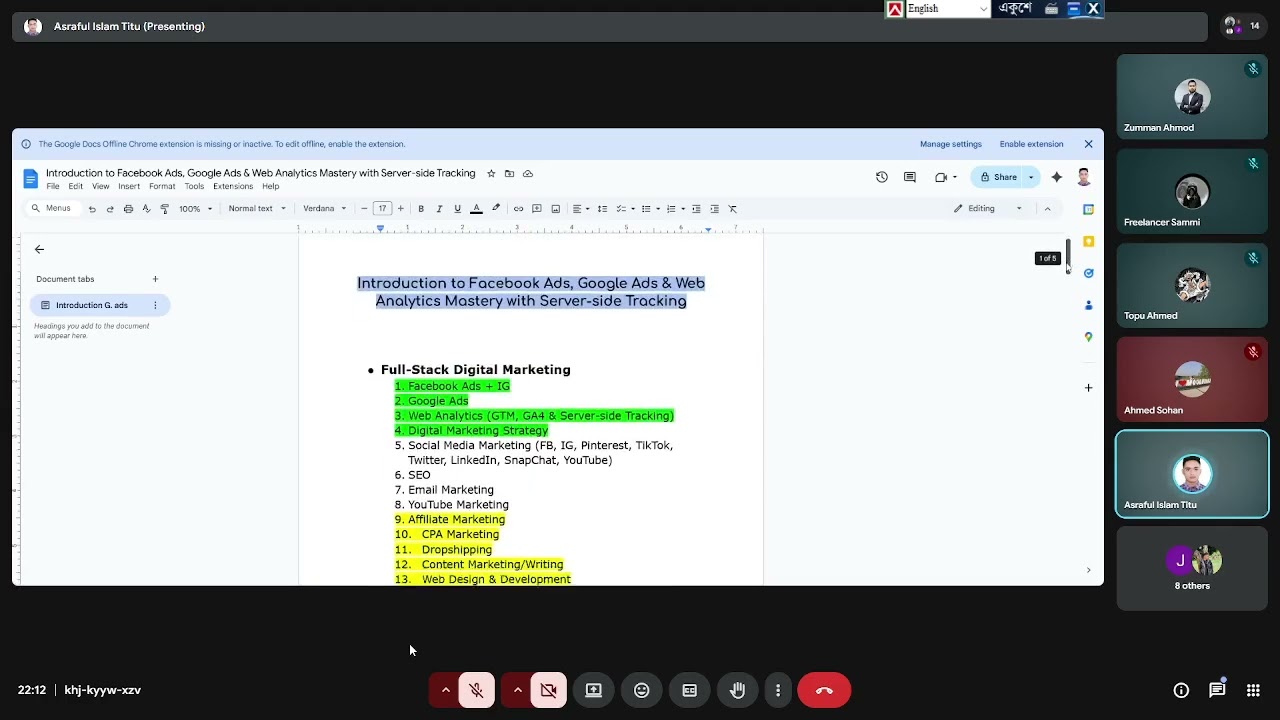The height and width of the screenshot is (720, 1280).
Task: Click the Docs home logo icon
Action: 30,178
